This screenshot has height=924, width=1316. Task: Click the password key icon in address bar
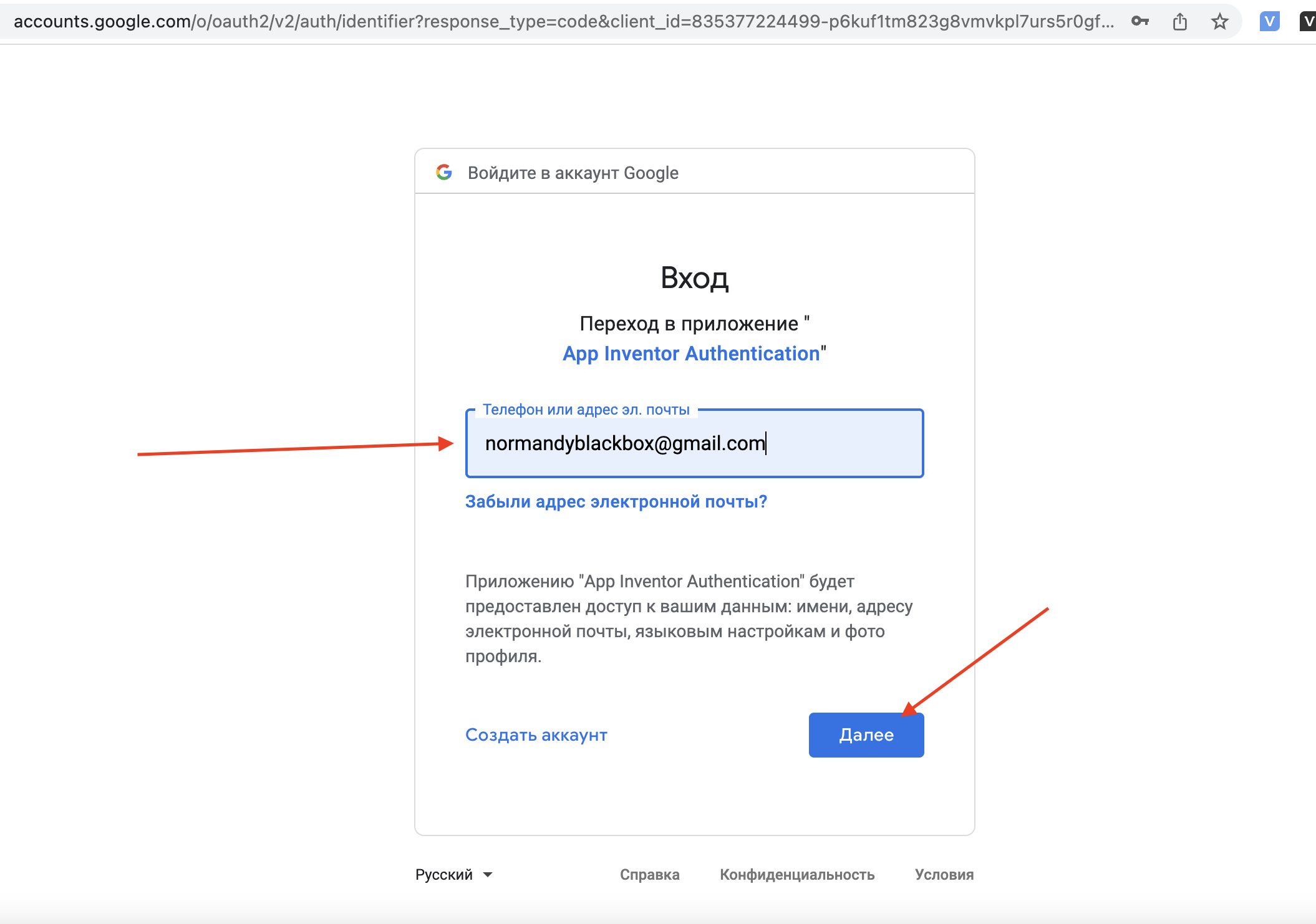1139,21
